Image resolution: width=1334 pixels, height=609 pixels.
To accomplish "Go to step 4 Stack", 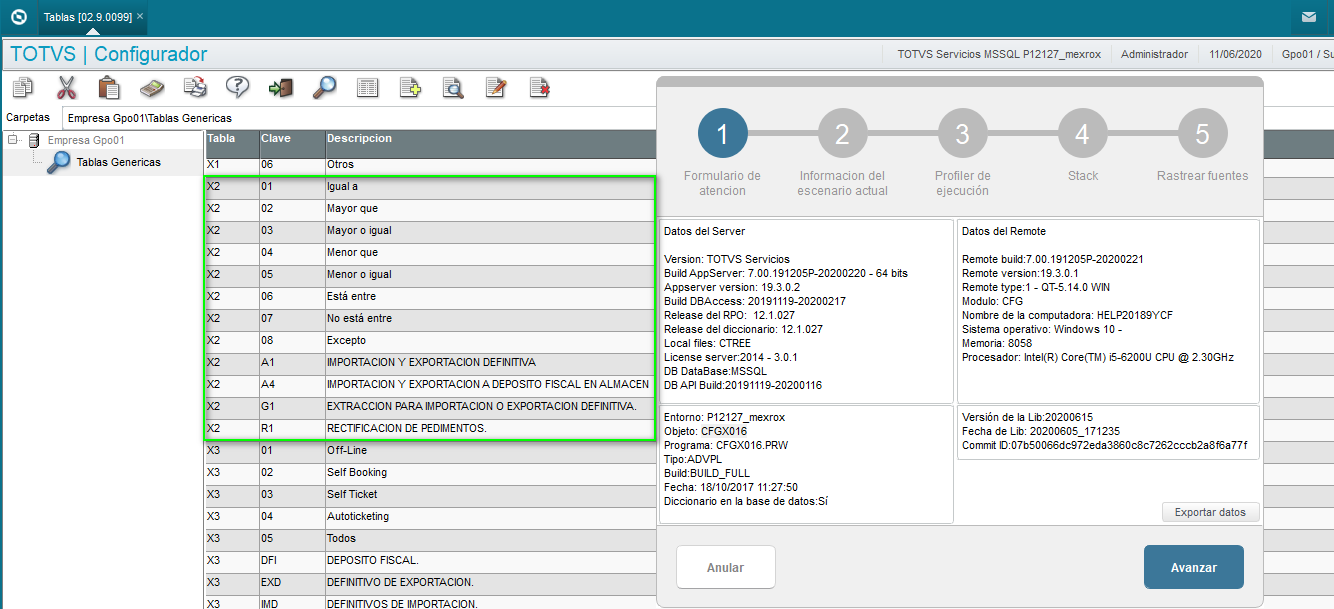I will click(1082, 134).
